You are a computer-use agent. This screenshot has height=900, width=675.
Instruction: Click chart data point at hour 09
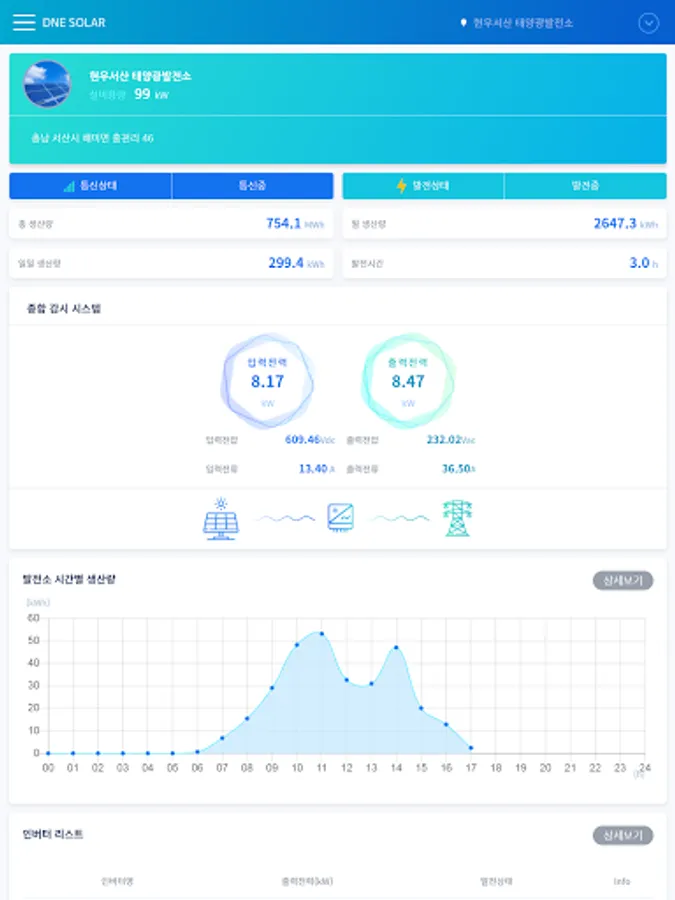pyautogui.click(x=272, y=688)
